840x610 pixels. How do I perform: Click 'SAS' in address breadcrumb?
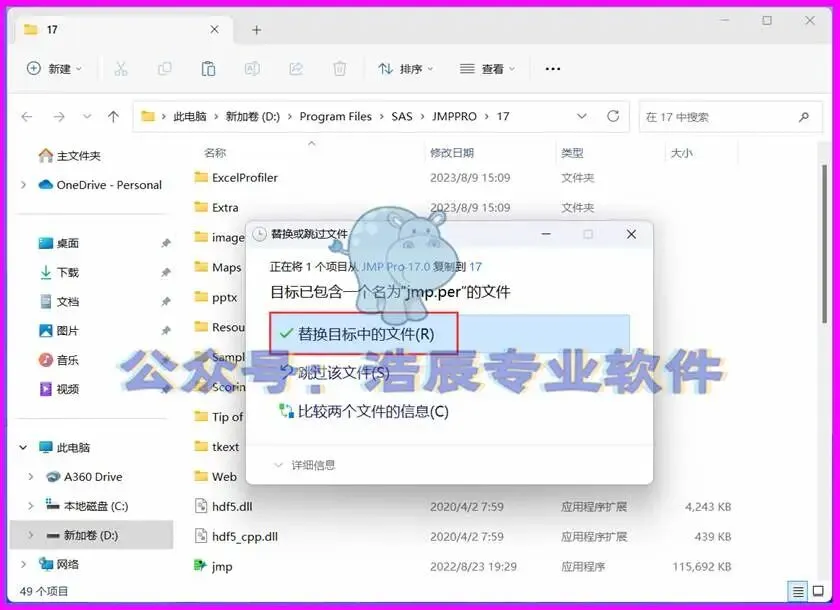[x=402, y=116]
